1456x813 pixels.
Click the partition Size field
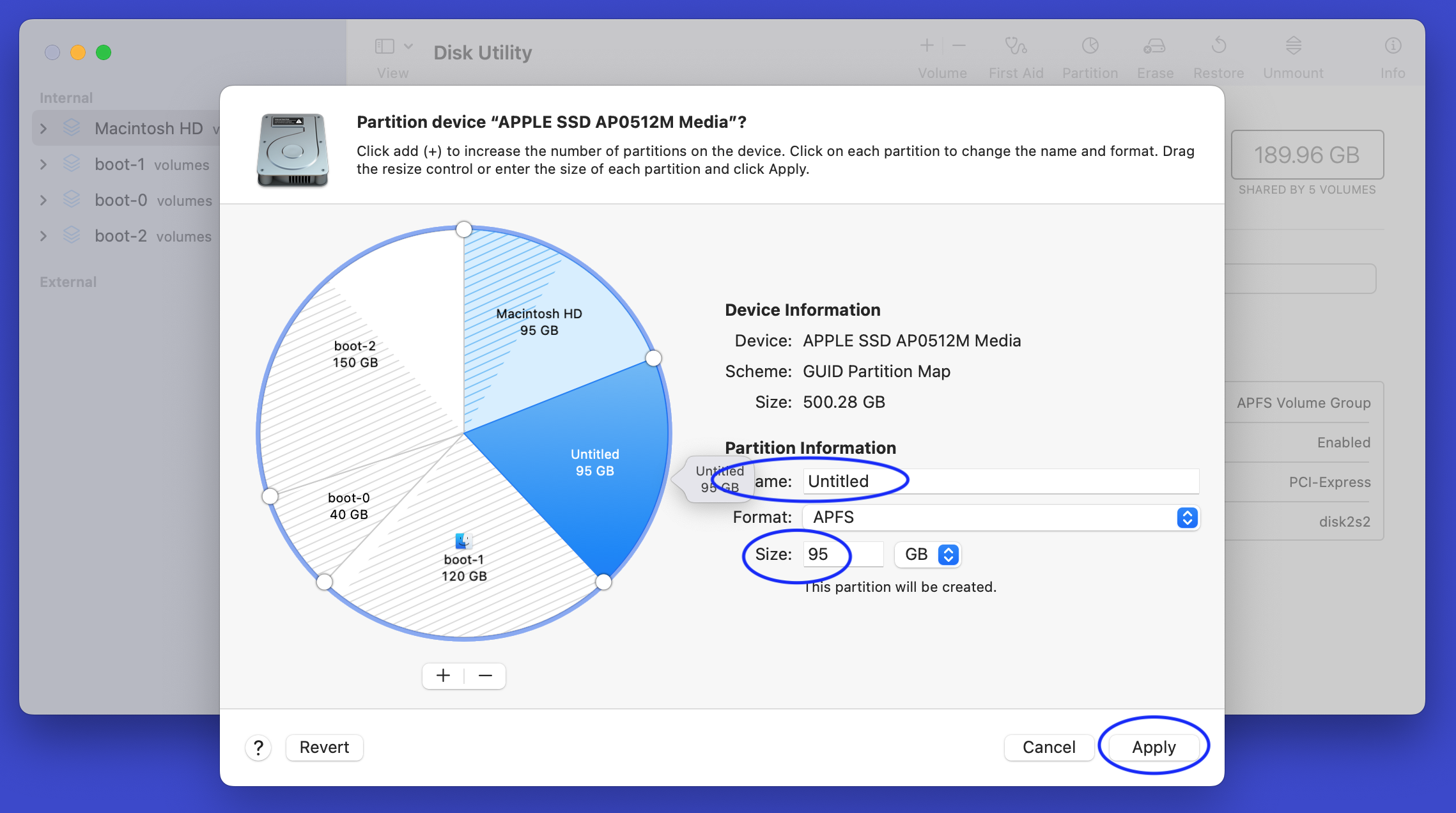pyautogui.click(x=842, y=554)
